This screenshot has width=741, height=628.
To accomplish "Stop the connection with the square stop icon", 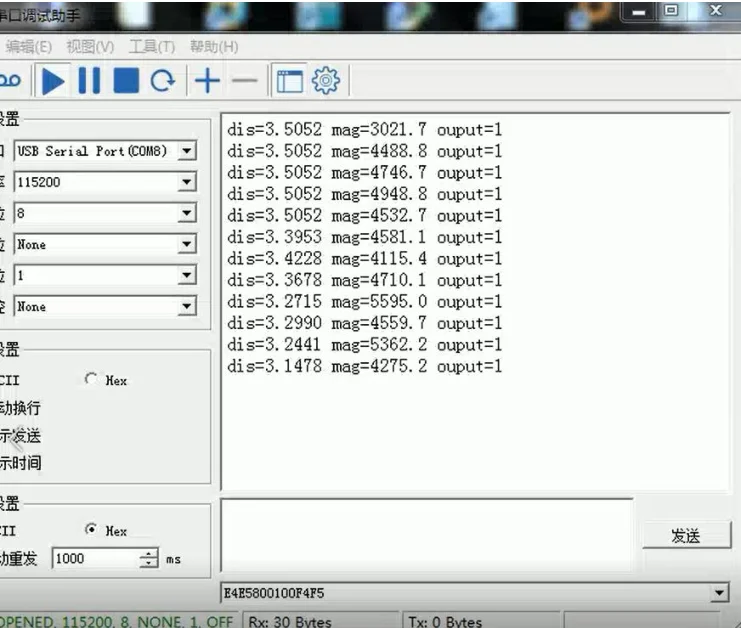I will click(126, 81).
